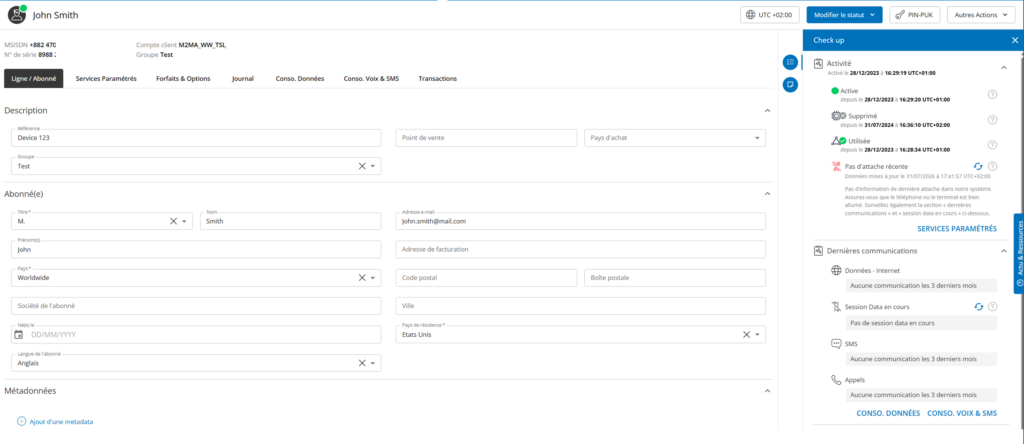Collapse the Abonné(e) section
1024x444 pixels.
767,194
